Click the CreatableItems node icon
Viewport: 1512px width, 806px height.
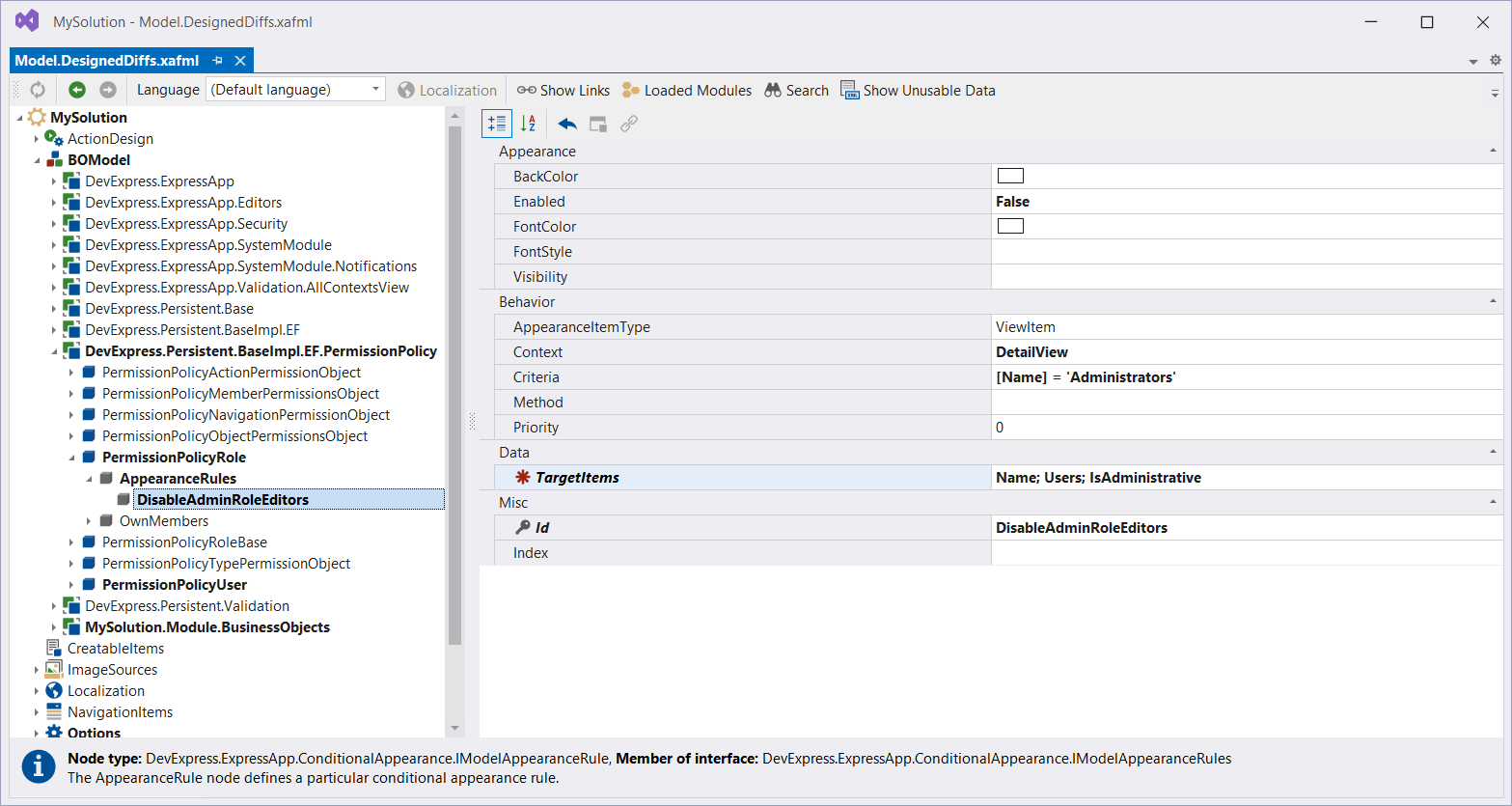click(54, 648)
